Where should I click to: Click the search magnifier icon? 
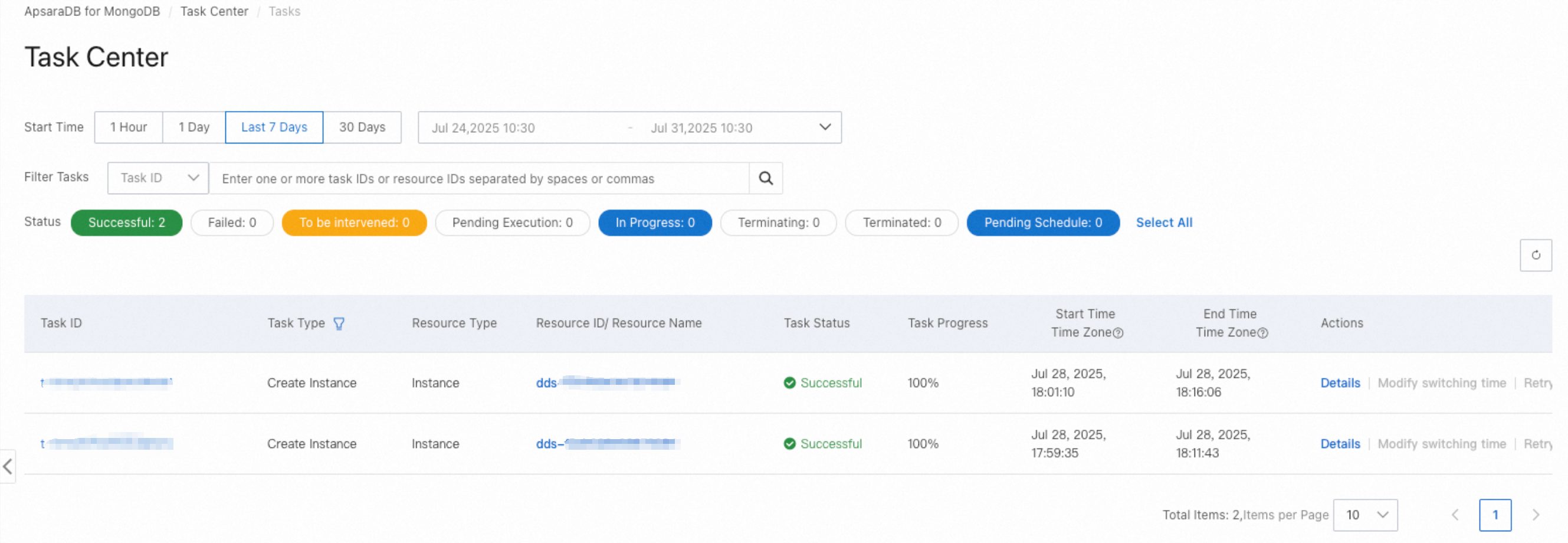pyautogui.click(x=765, y=178)
